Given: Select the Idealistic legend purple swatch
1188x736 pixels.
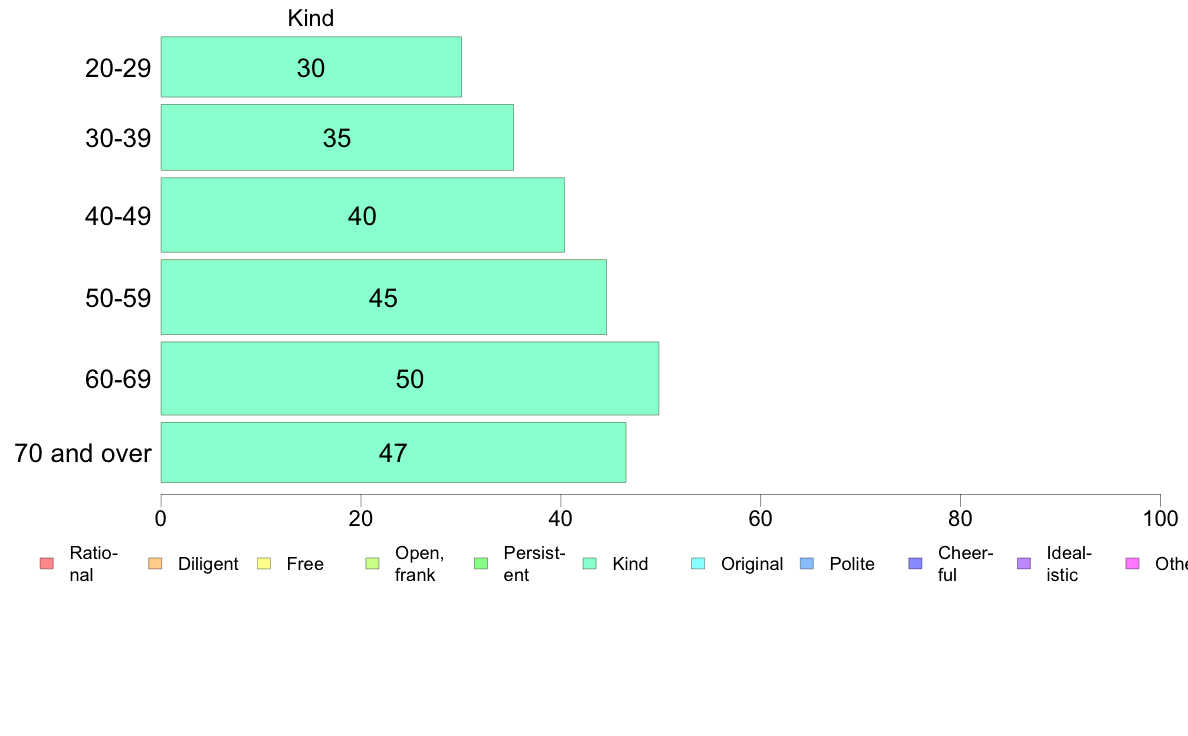Looking at the screenshot, I should point(1024,563).
